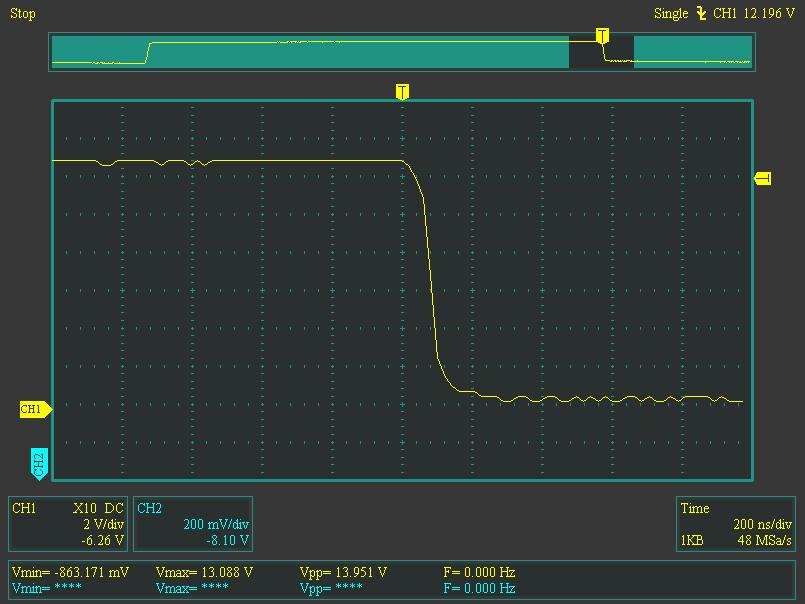Click the Vpp 13.951 V measurement readout
Viewport: 805px width, 604px height.
(x=343, y=572)
